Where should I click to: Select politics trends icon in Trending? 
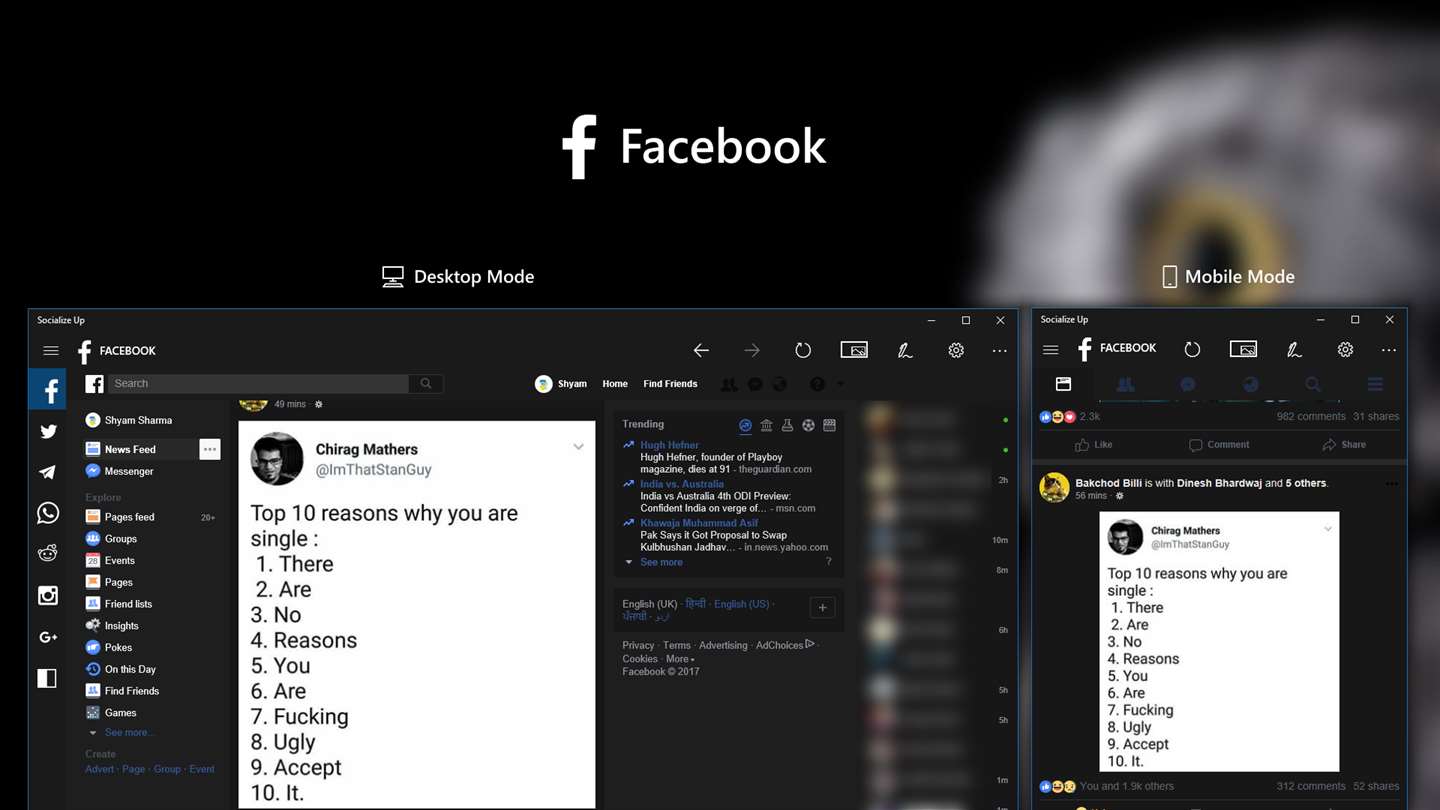pyautogui.click(x=766, y=425)
